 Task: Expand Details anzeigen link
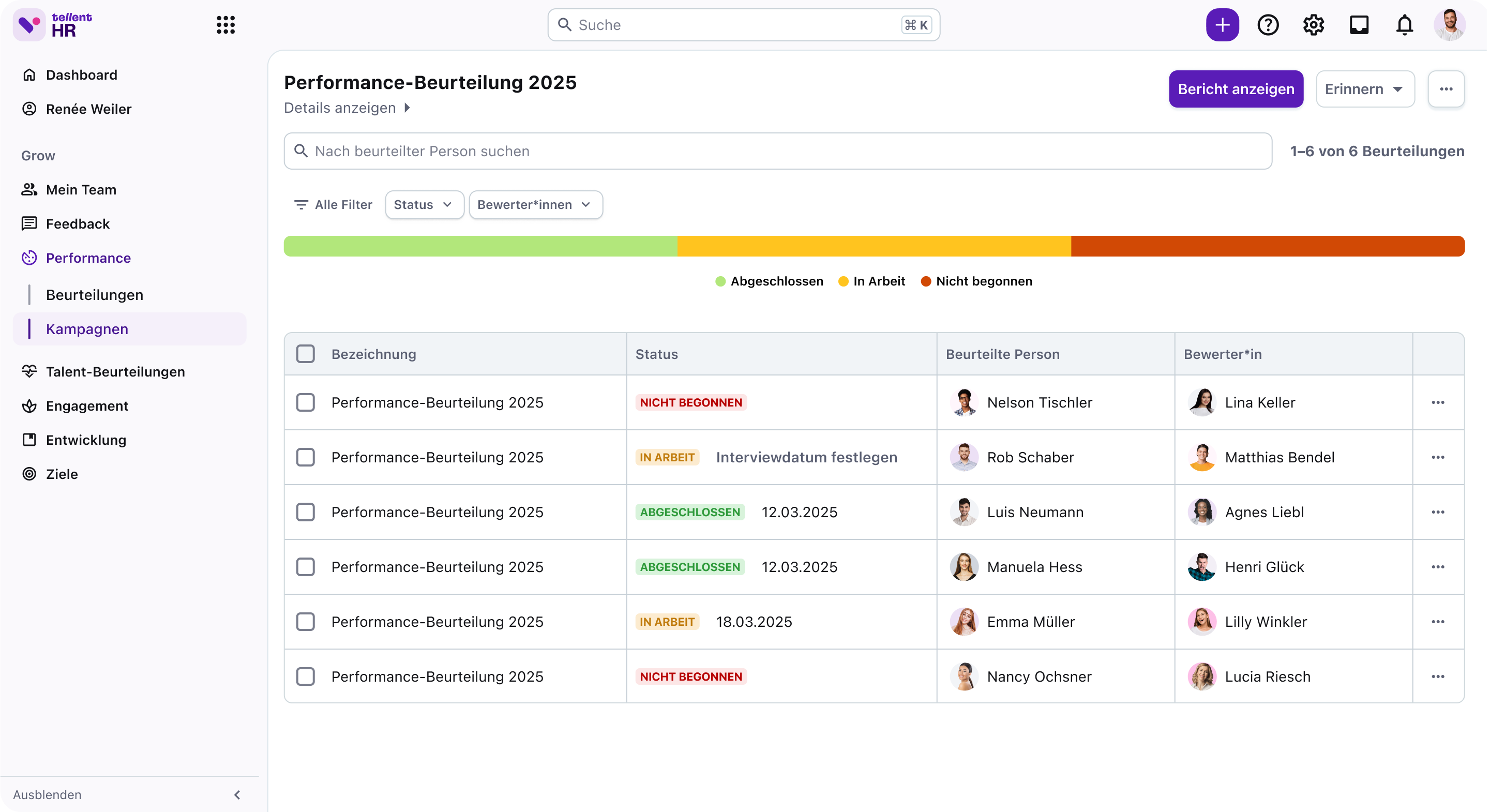347,108
